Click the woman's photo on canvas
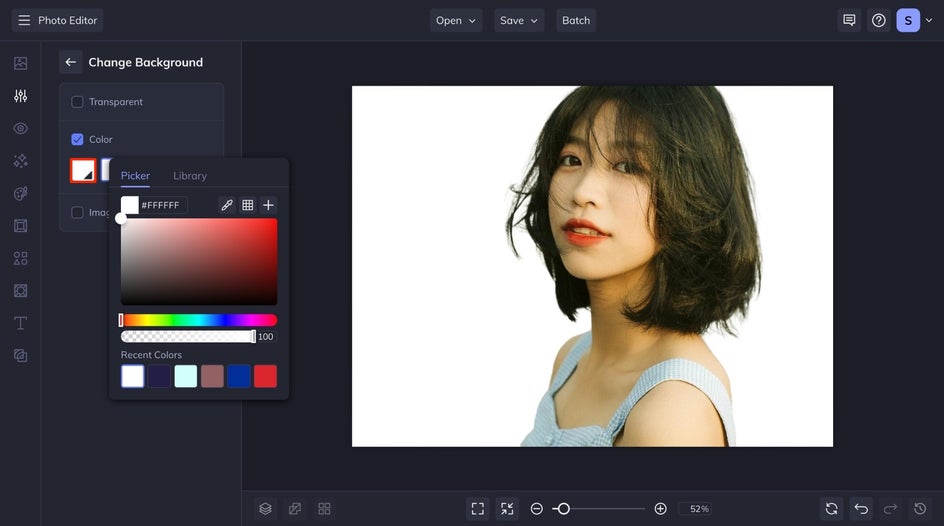944x526 pixels. click(x=592, y=266)
